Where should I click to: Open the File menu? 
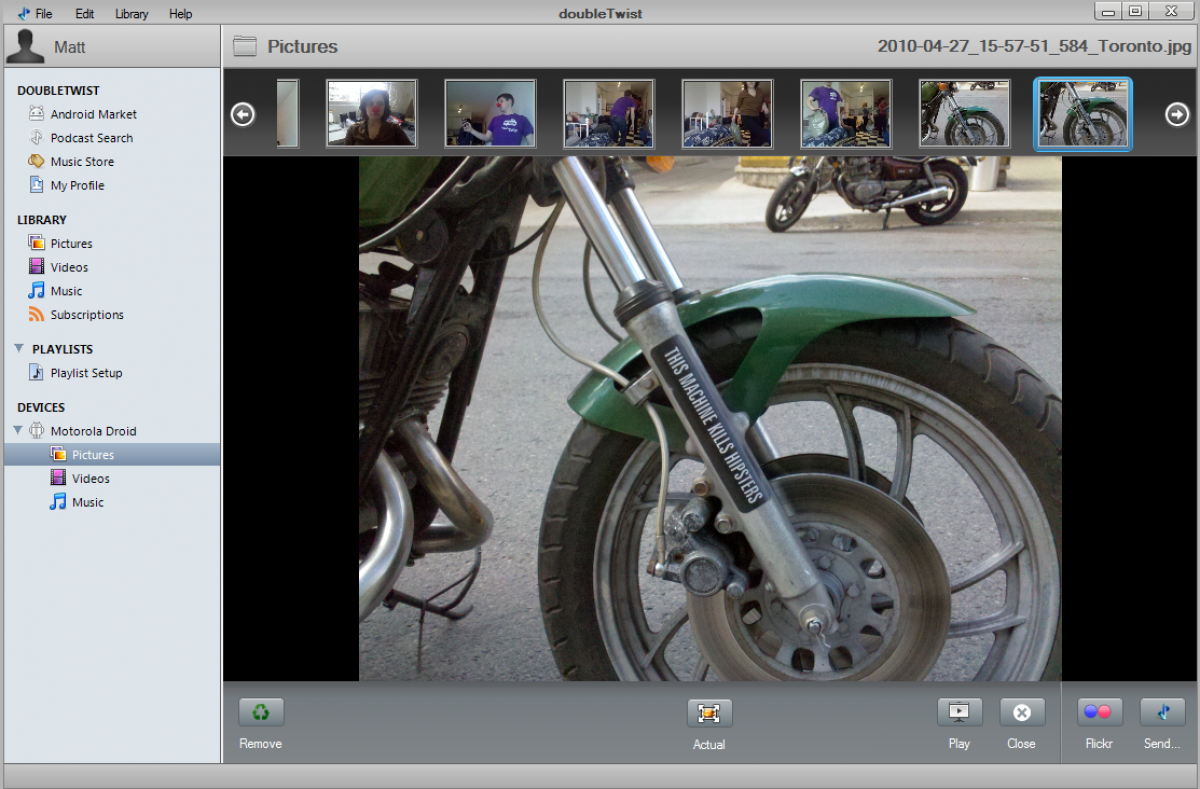(44, 14)
